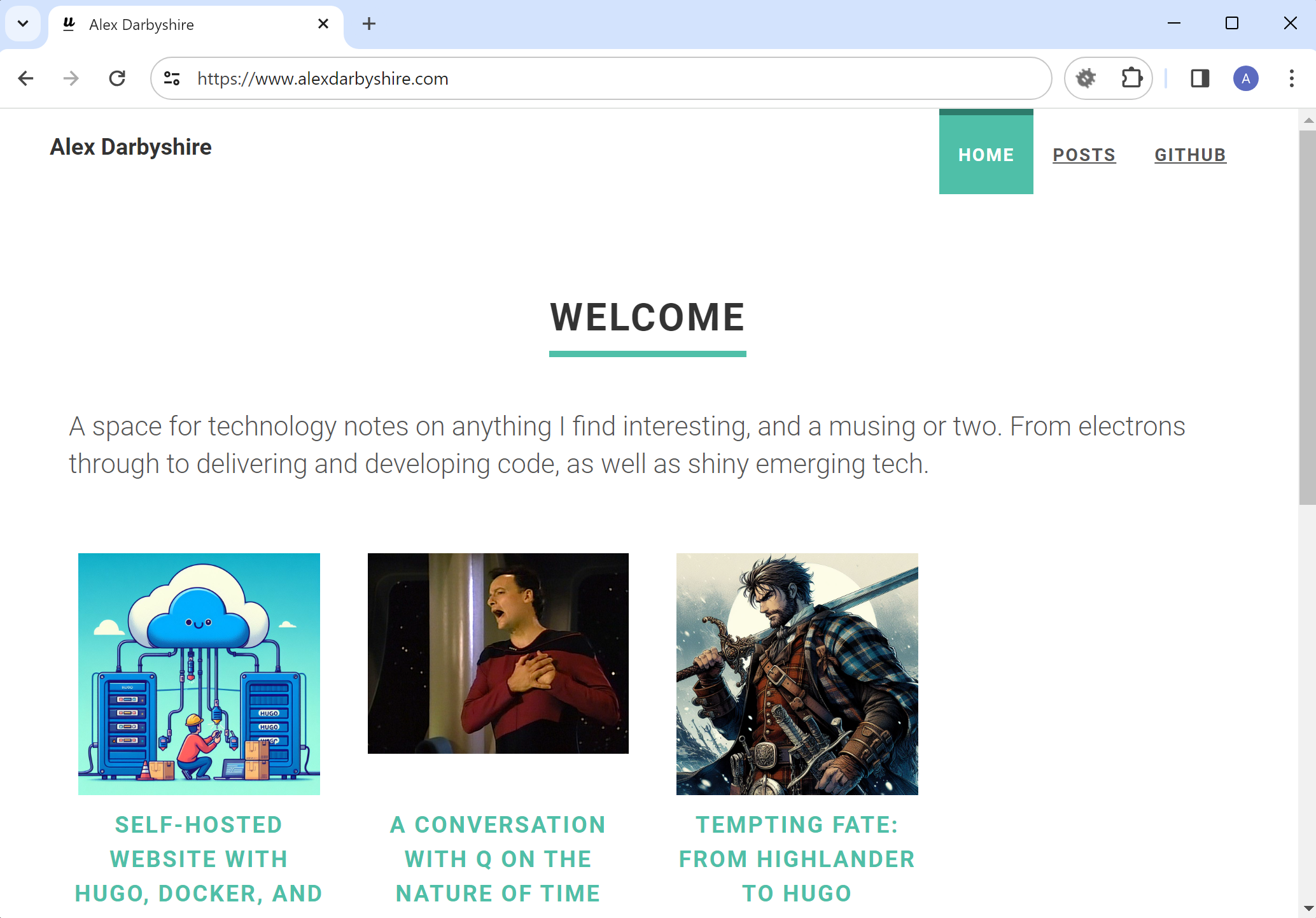The height and width of the screenshot is (918, 1316).
Task: Open the Extensions puzzle icon
Action: 1131,78
